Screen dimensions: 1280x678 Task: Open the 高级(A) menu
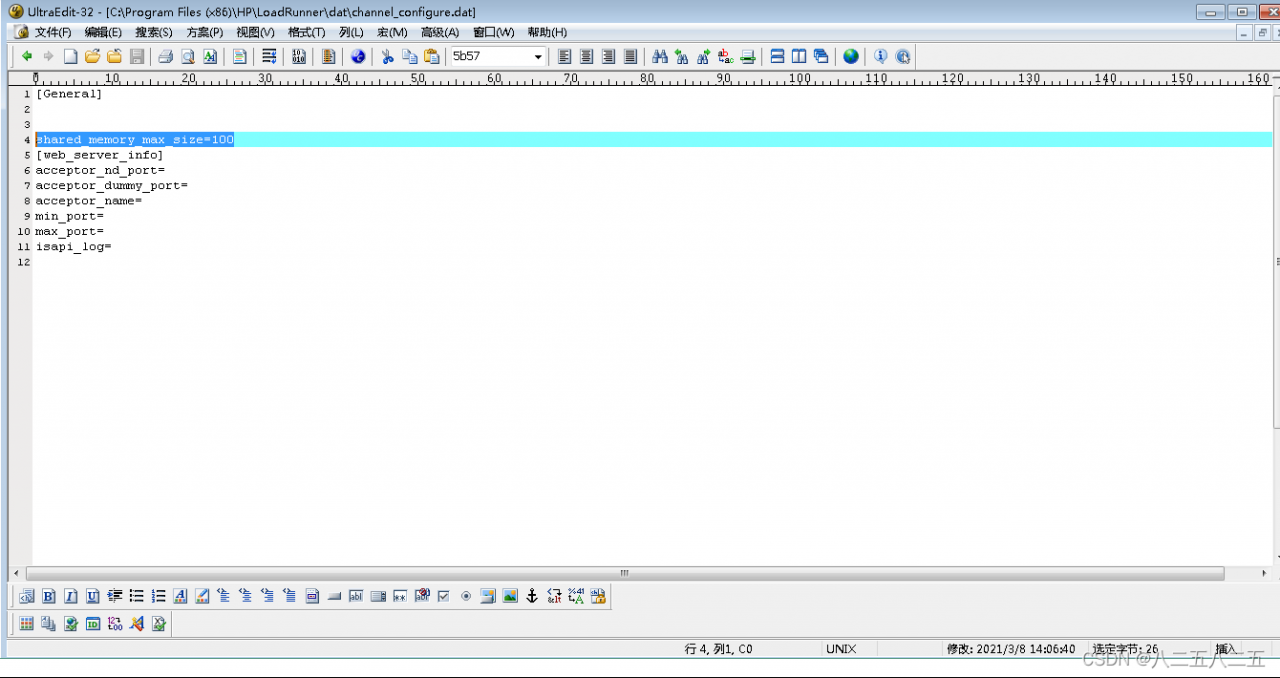point(440,32)
